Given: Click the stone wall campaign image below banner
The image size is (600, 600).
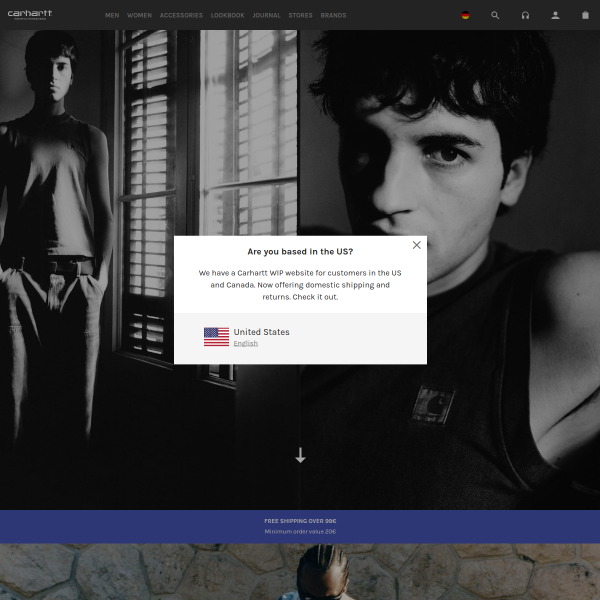Looking at the screenshot, I should click(x=300, y=572).
